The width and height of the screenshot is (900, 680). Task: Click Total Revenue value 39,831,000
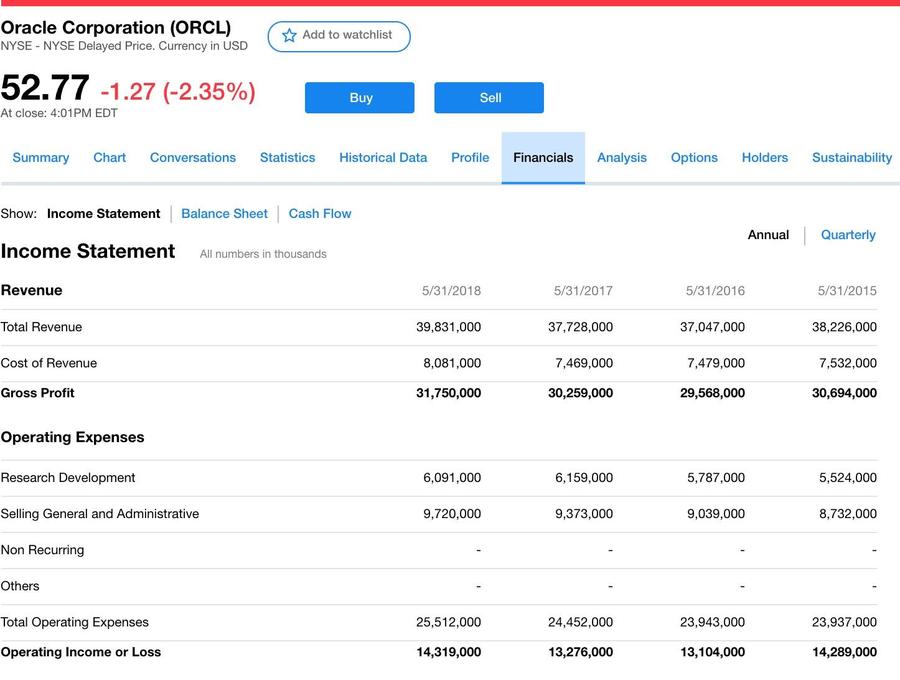[x=448, y=327]
